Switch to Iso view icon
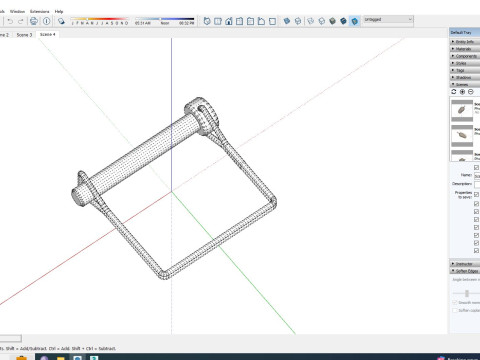Image resolution: width=480 pixels, height=360 pixels. coord(207,21)
